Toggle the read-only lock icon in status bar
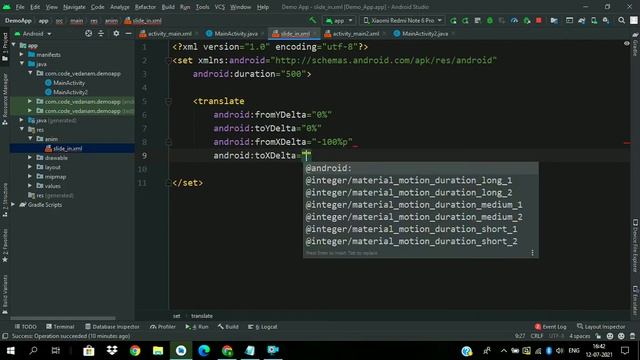640x360 pixels. pos(598,336)
